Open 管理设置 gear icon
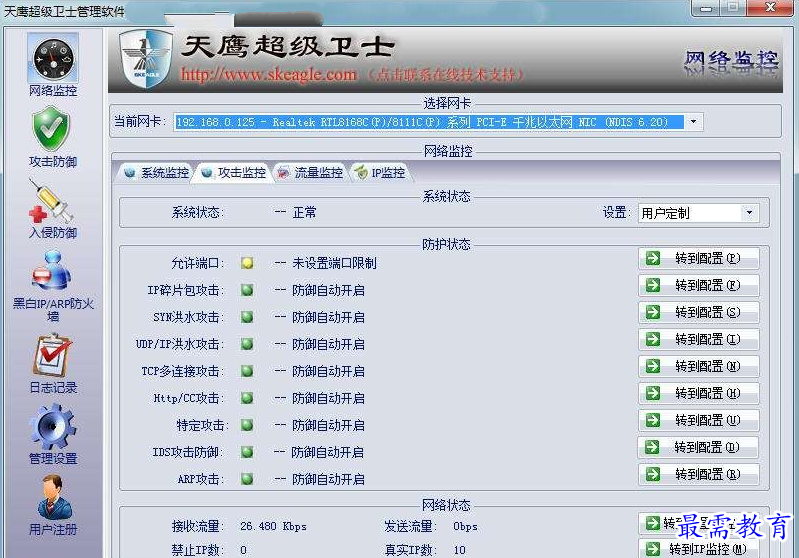Viewport: 799px width, 558px height. pyautogui.click(x=53, y=426)
